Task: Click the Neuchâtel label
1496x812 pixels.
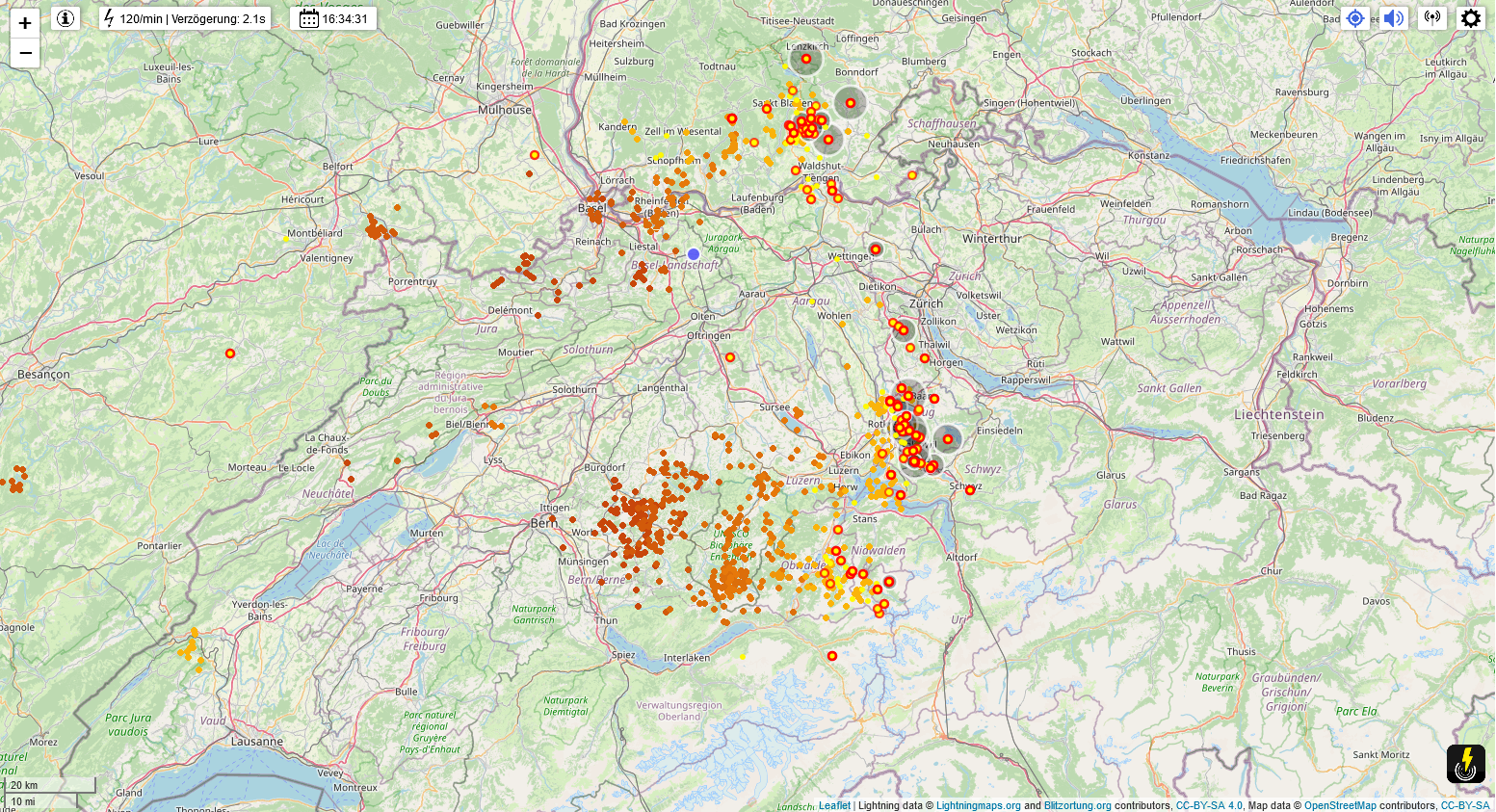Action: tap(328, 494)
